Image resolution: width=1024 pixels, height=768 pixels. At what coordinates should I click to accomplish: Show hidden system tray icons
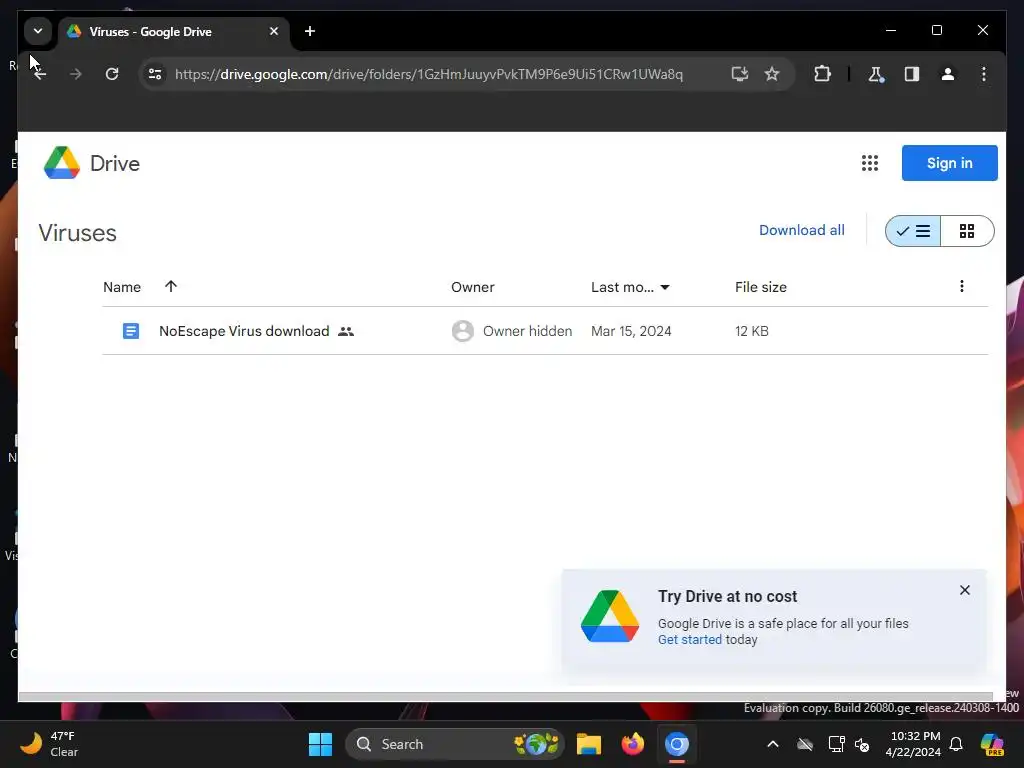[x=773, y=744]
